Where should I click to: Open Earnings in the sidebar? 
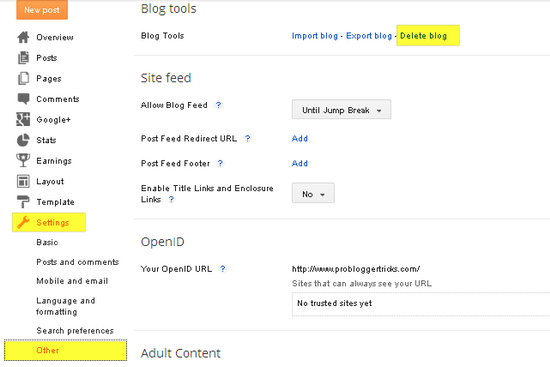point(54,161)
